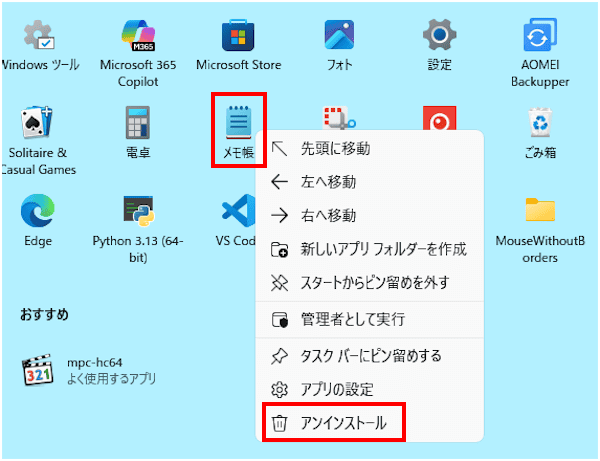Open the MouseWithoutBorders folder
600x461 pixels.
(540, 210)
